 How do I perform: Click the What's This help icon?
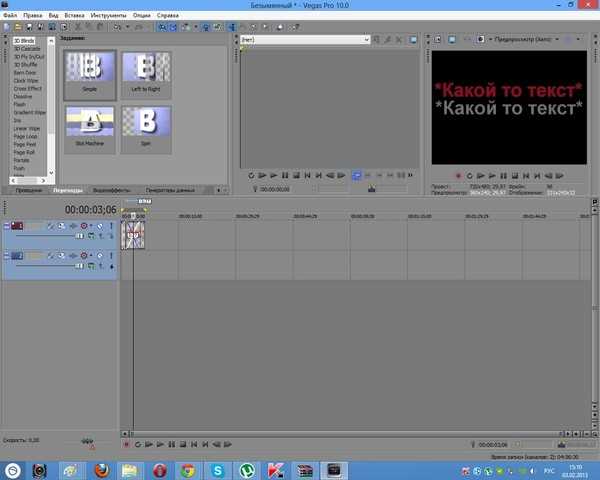click(295, 27)
